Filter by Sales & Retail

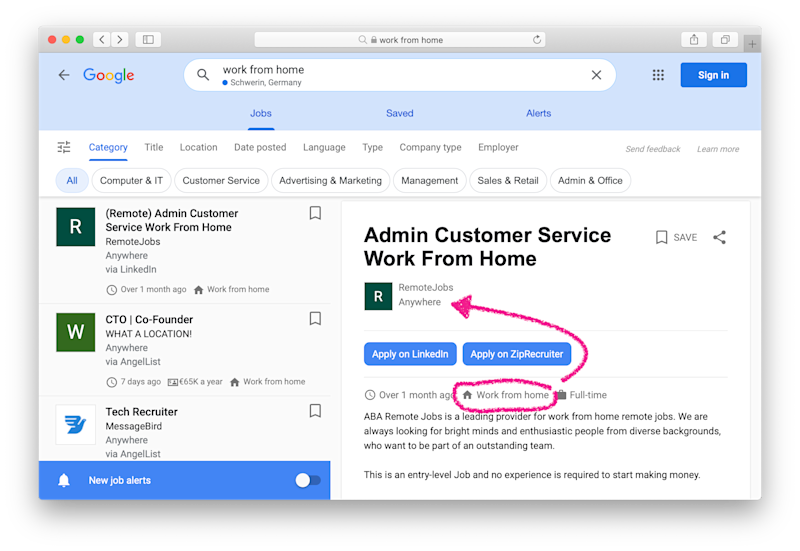tap(508, 181)
